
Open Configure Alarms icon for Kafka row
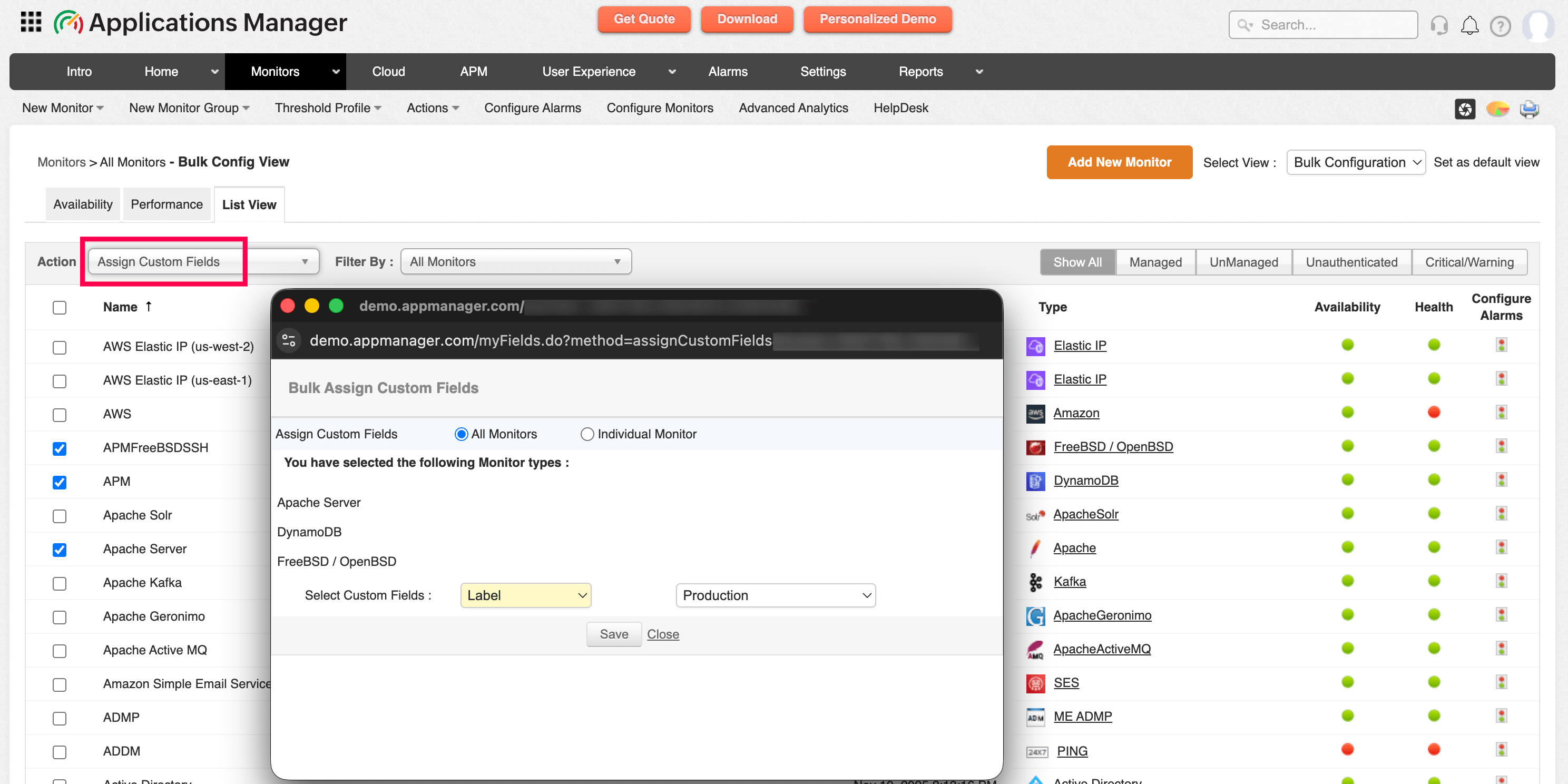1502,581
